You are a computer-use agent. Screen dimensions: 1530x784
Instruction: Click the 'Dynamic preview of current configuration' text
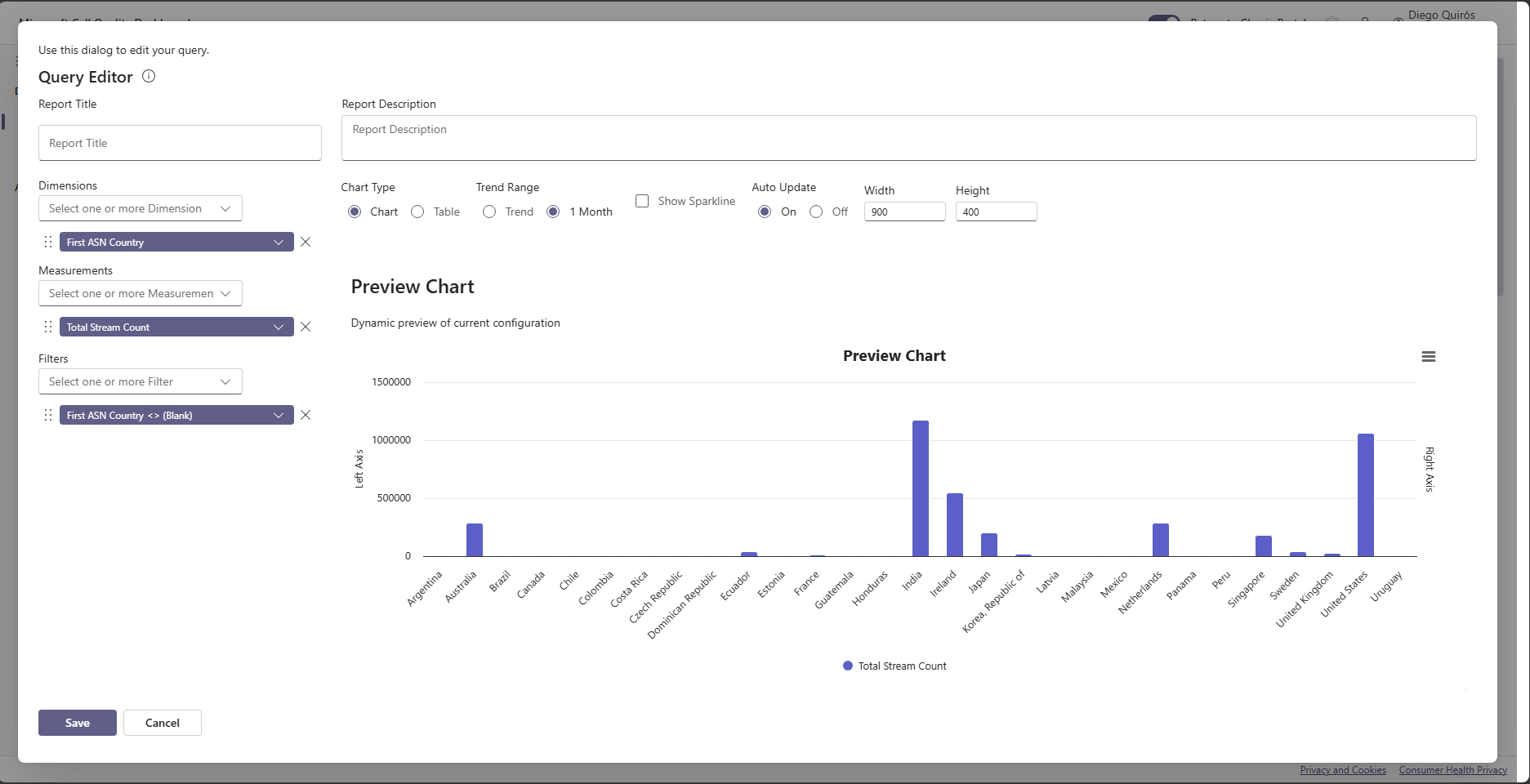click(456, 323)
